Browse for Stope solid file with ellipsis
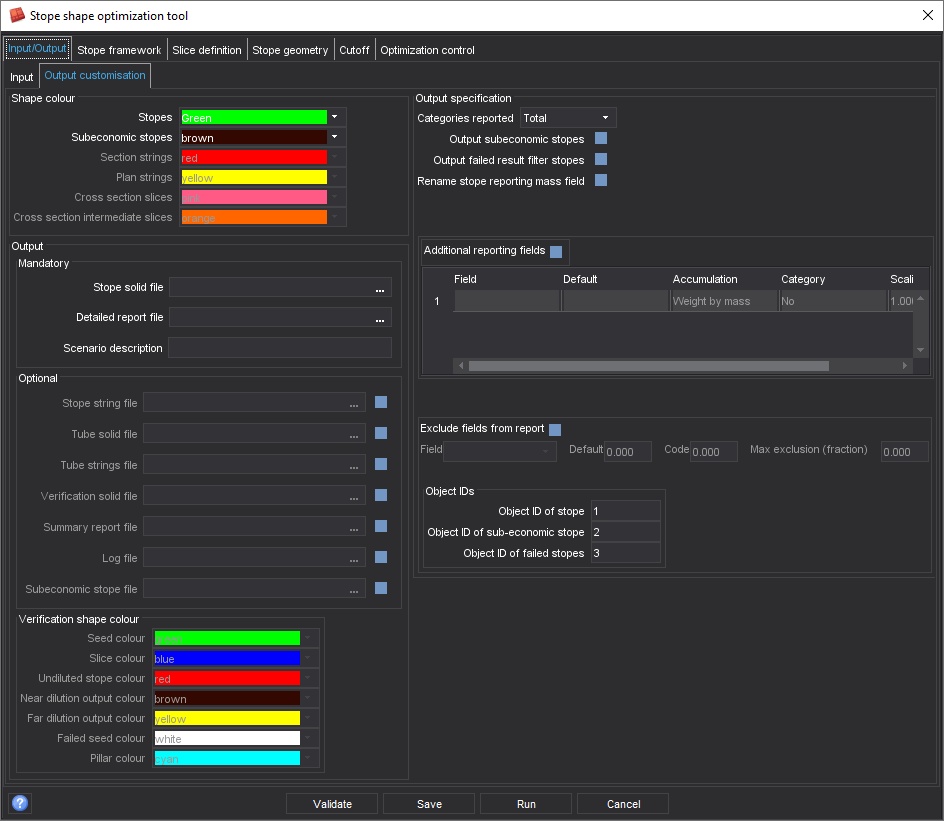The image size is (944, 821). [x=380, y=288]
